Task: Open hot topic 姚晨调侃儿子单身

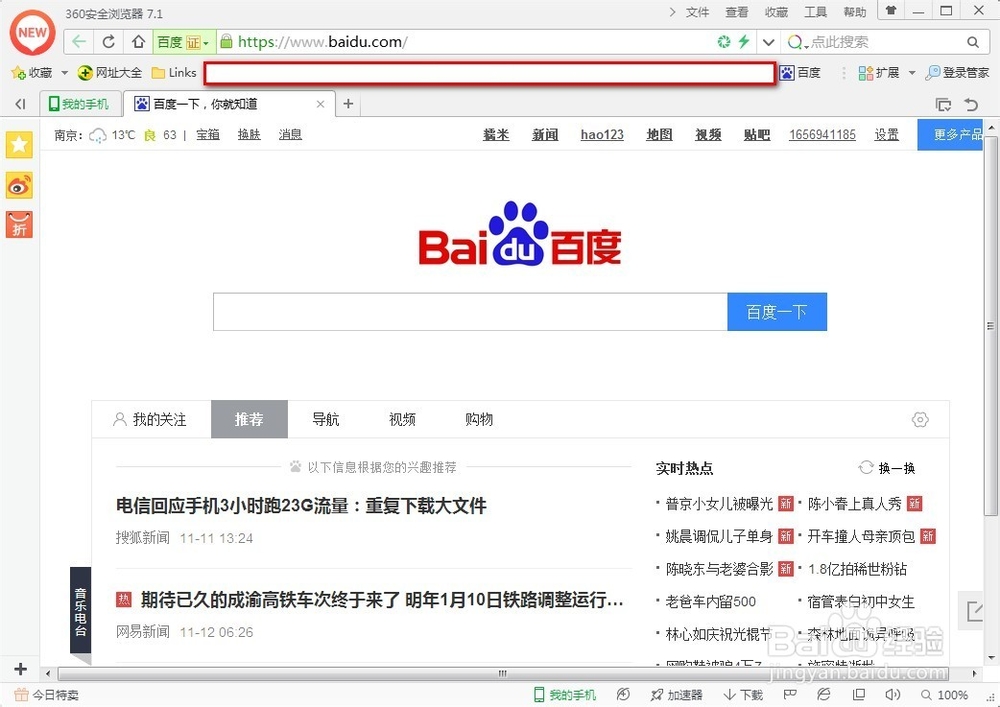Action: tap(719, 537)
